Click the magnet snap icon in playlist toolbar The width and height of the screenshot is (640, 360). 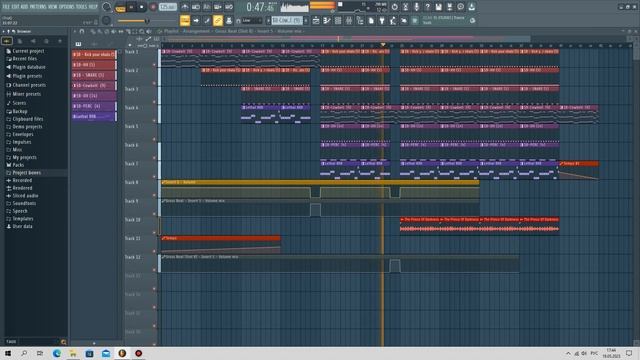(82, 31)
